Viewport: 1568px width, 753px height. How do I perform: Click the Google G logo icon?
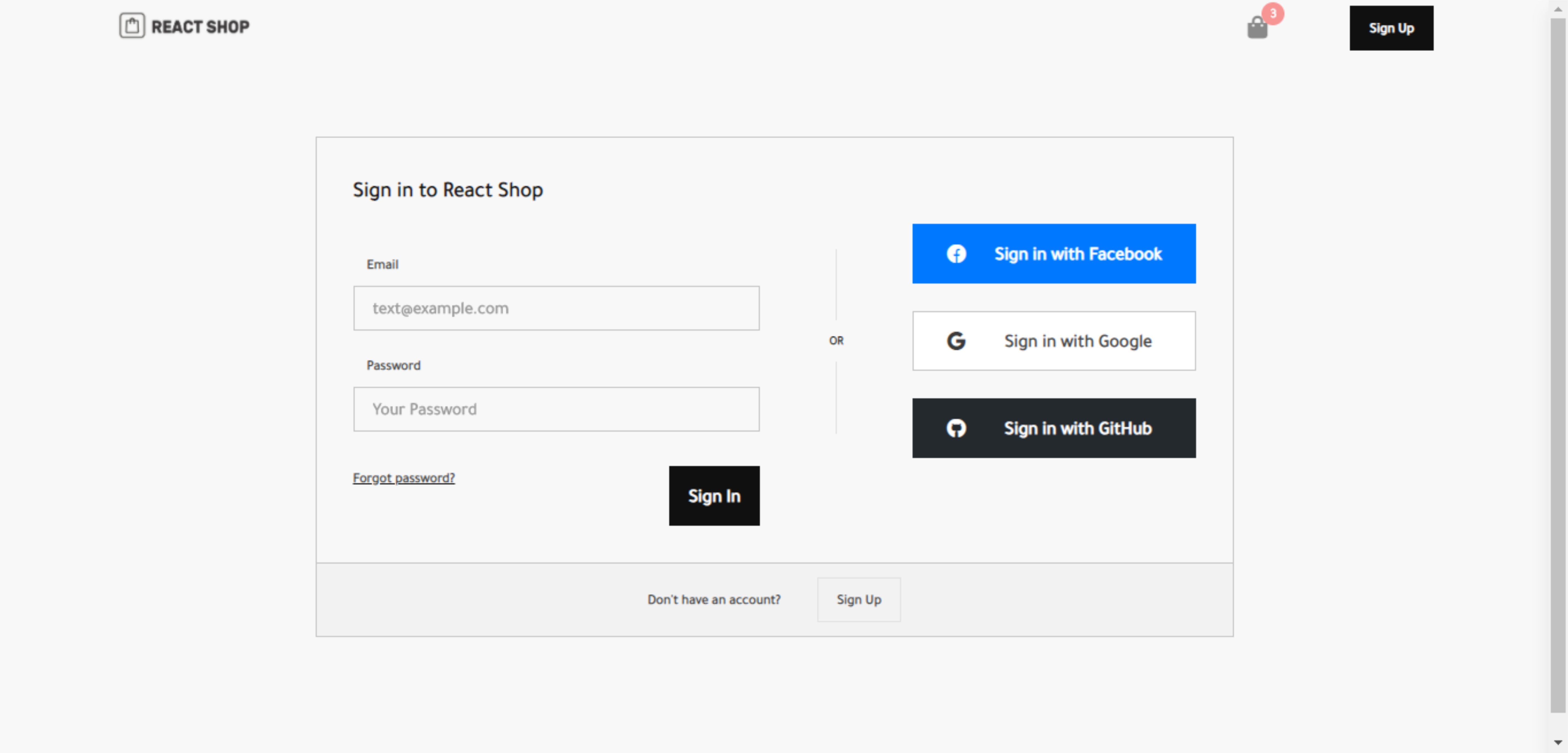956,341
